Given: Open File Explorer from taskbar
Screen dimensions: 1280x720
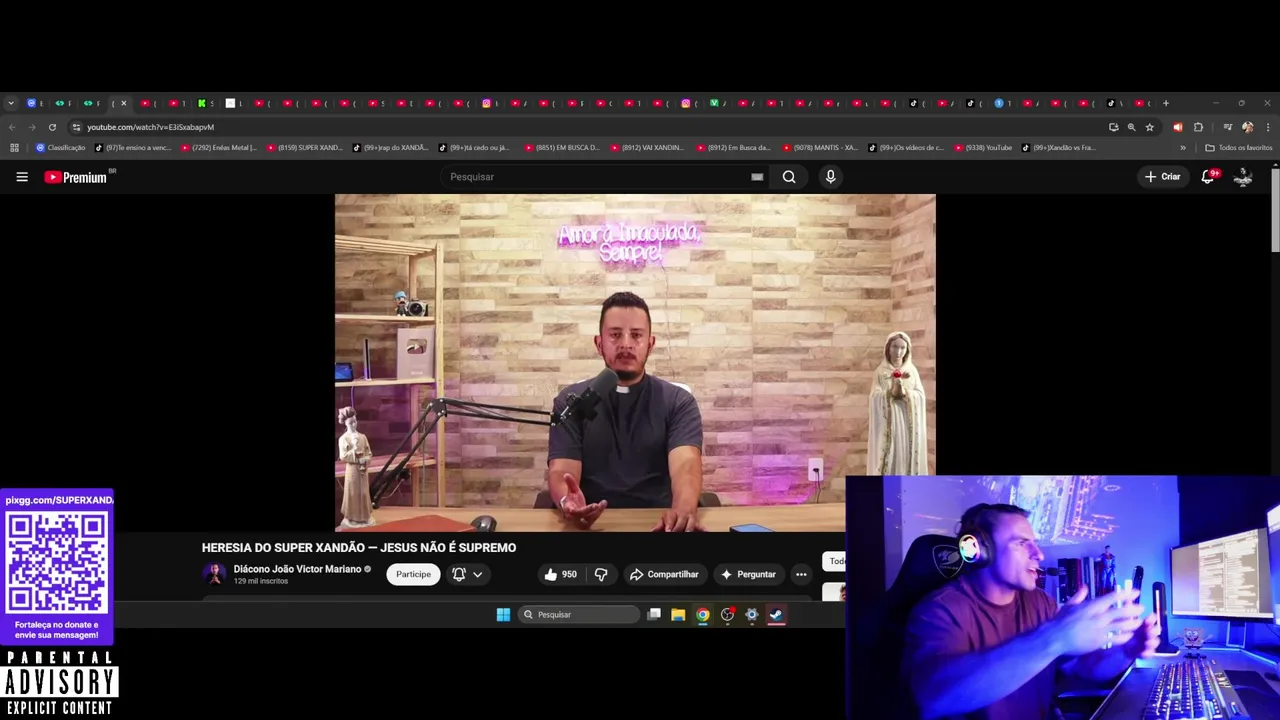Looking at the screenshot, I should click(678, 615).
